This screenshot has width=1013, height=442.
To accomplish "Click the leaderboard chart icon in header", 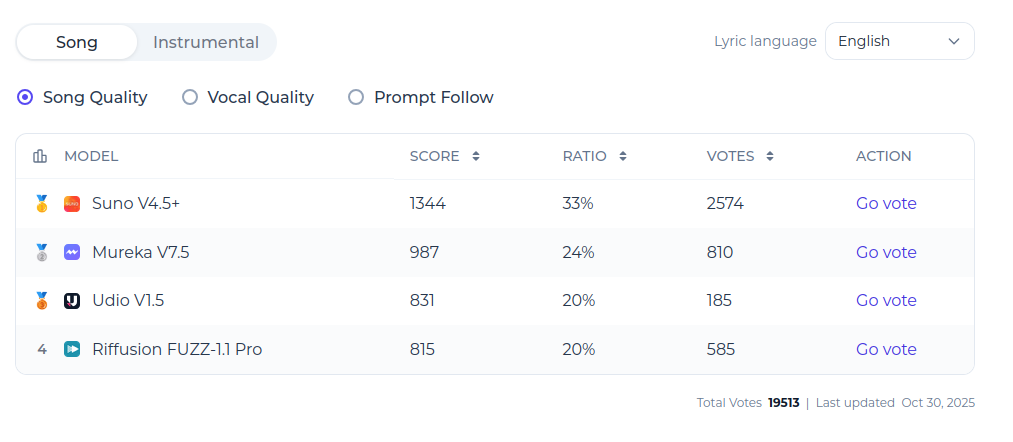I will pyautogui.click(x=40, y=156).
